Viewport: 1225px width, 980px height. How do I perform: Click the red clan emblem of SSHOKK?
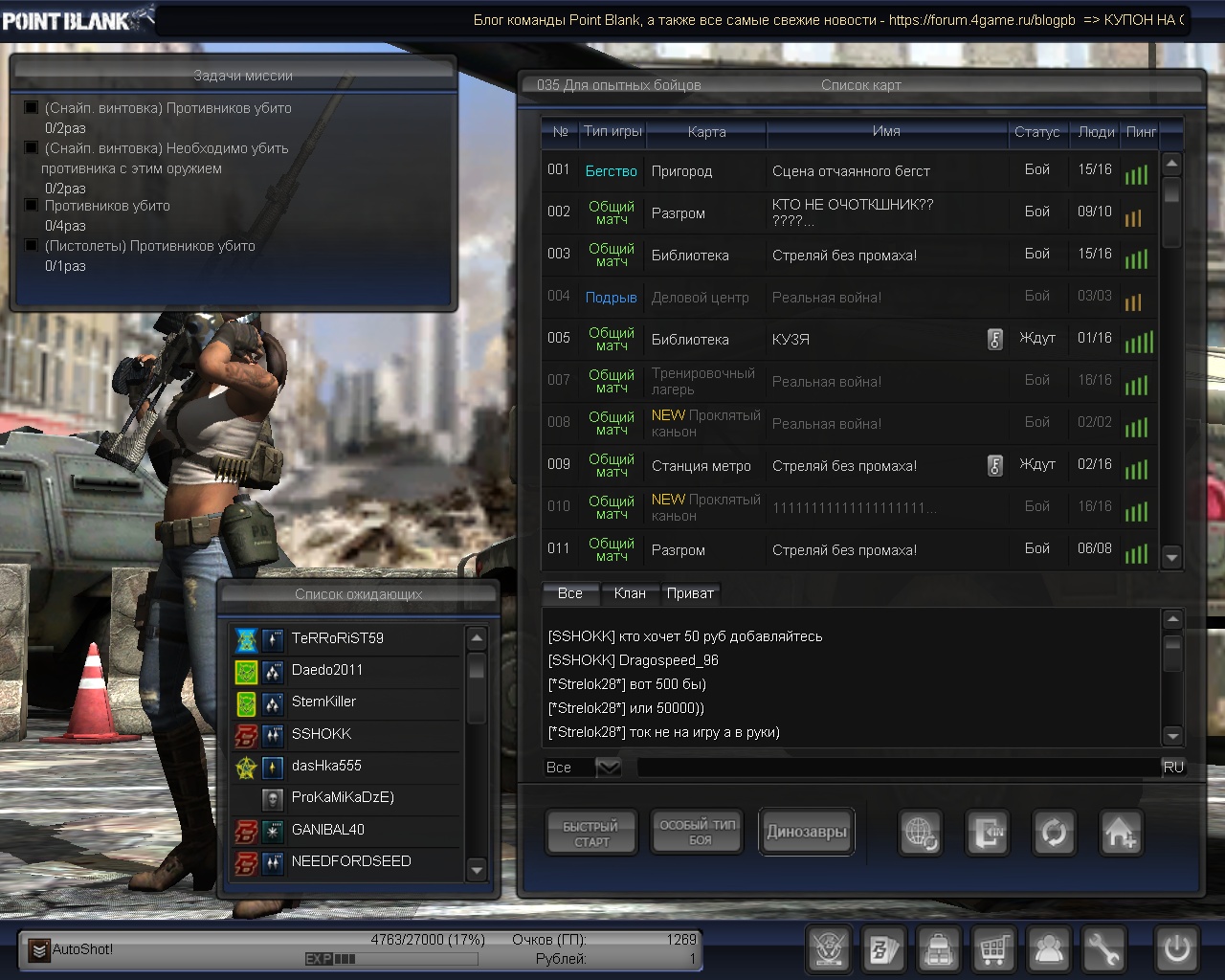coord(246,735)
